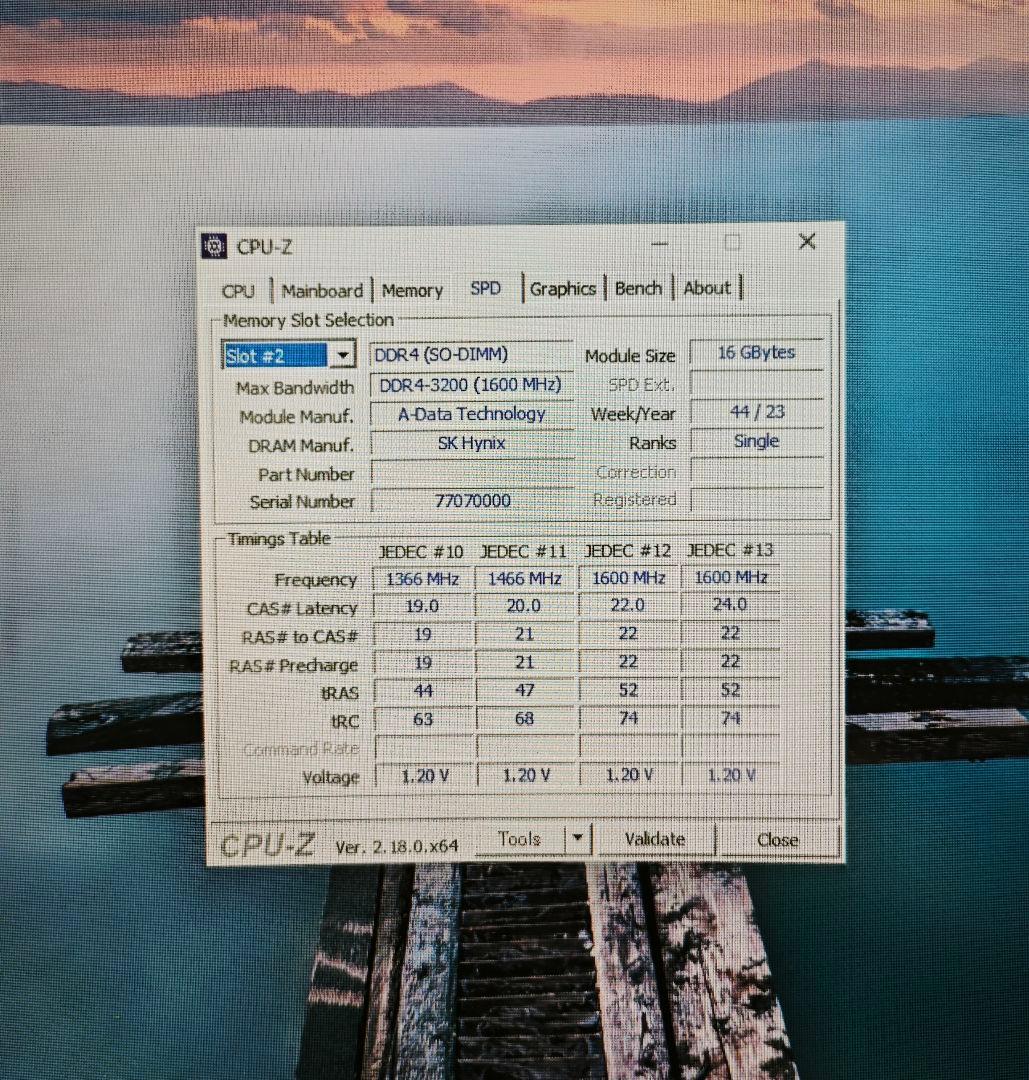Click the 20.0 CAS latency cell

point(524,605)
